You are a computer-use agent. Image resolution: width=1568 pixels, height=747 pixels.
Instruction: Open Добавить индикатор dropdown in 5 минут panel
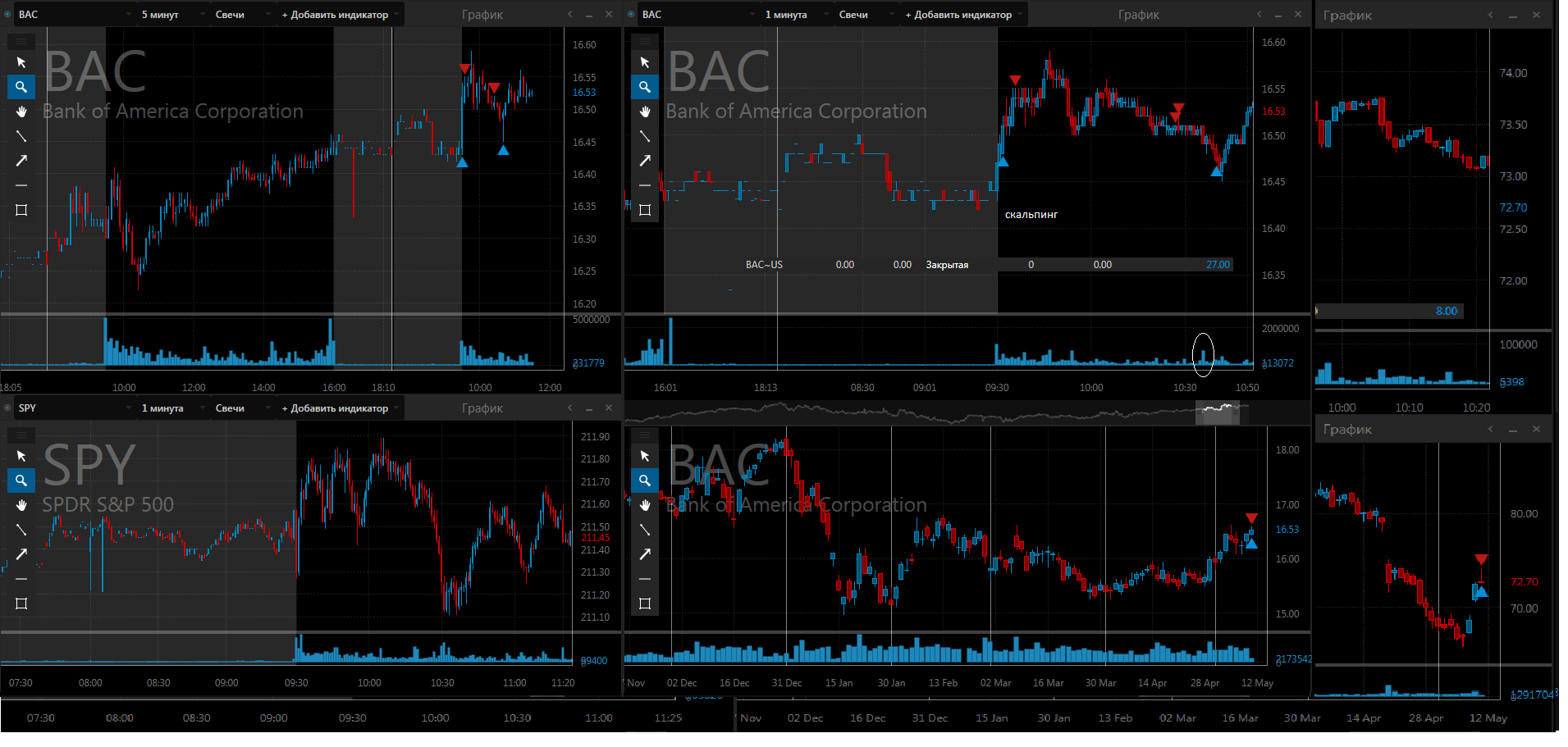pyautogui.click(x=341, y=15)
